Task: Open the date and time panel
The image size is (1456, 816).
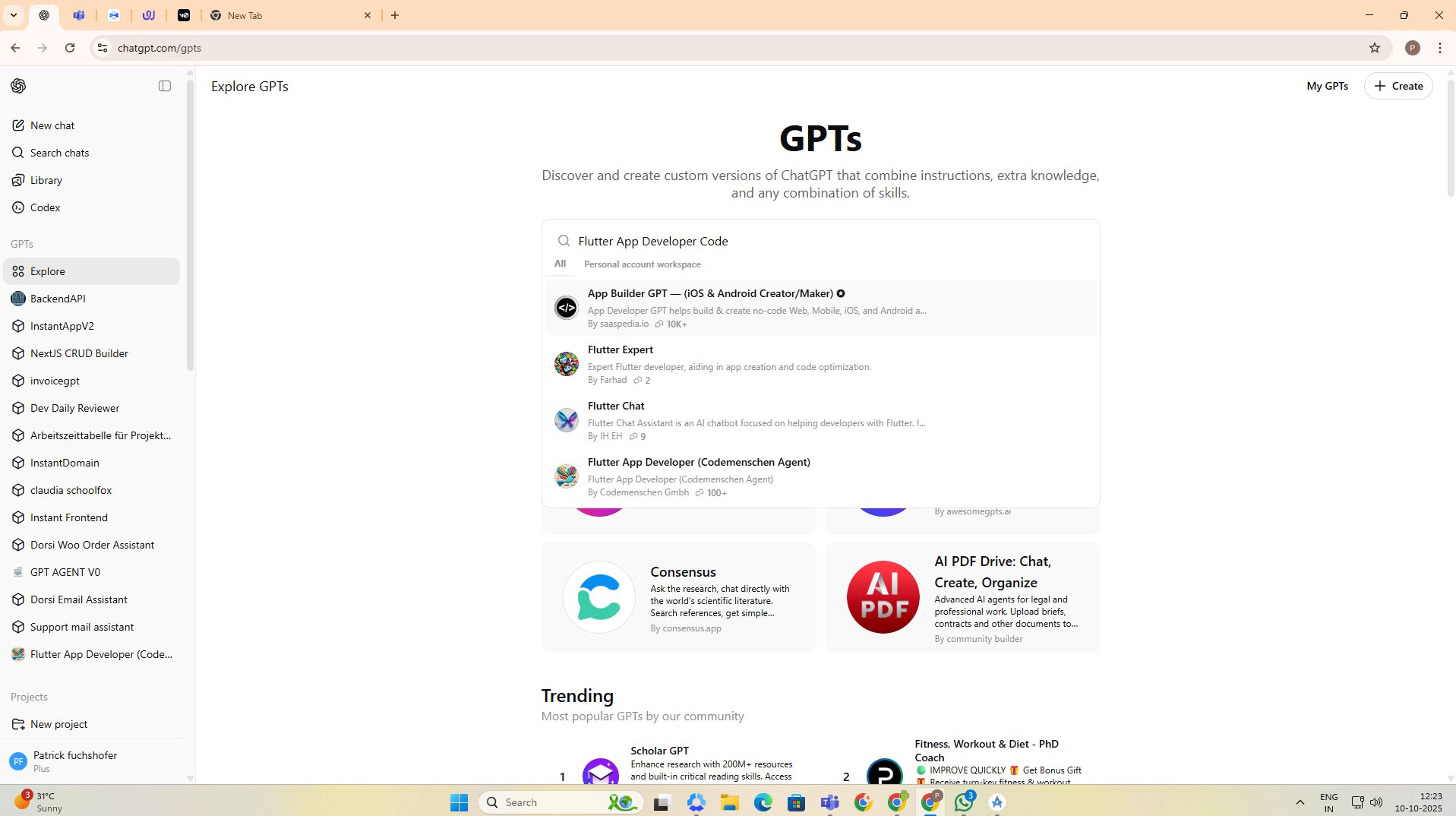Action: click(1419, 802)
